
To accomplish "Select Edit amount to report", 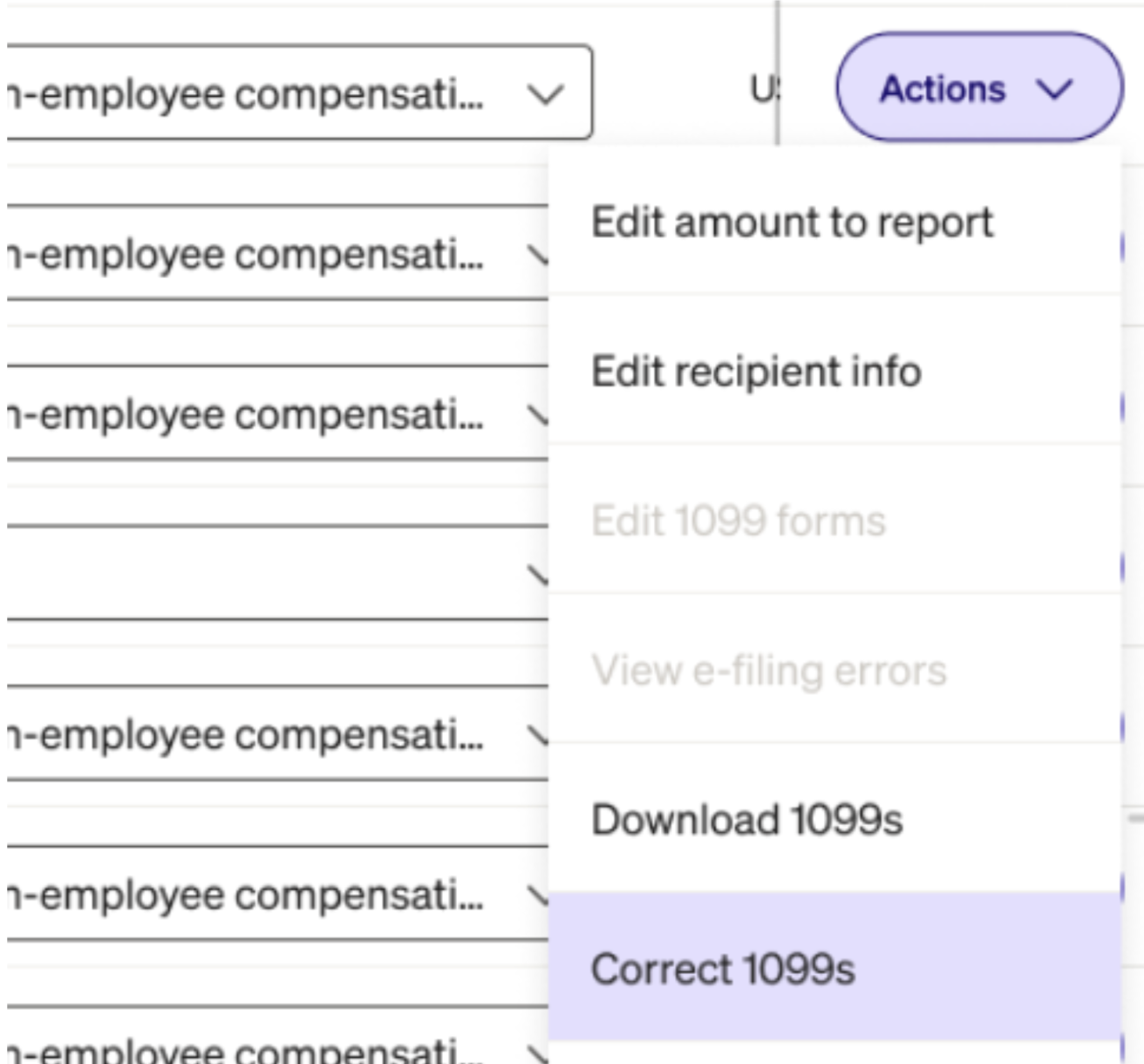I will tap(792, 222).
